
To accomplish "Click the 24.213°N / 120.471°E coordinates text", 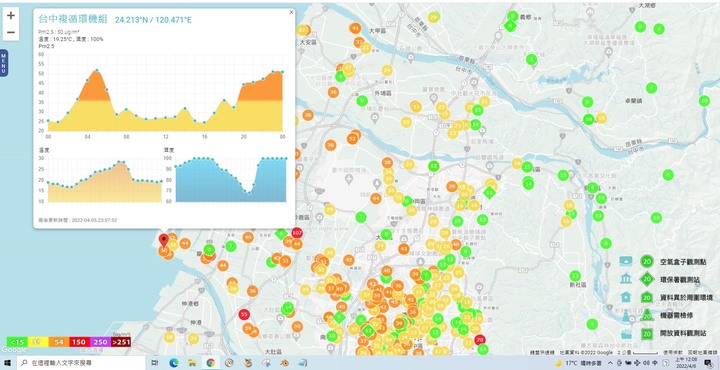I will click(x=153, y=20).
